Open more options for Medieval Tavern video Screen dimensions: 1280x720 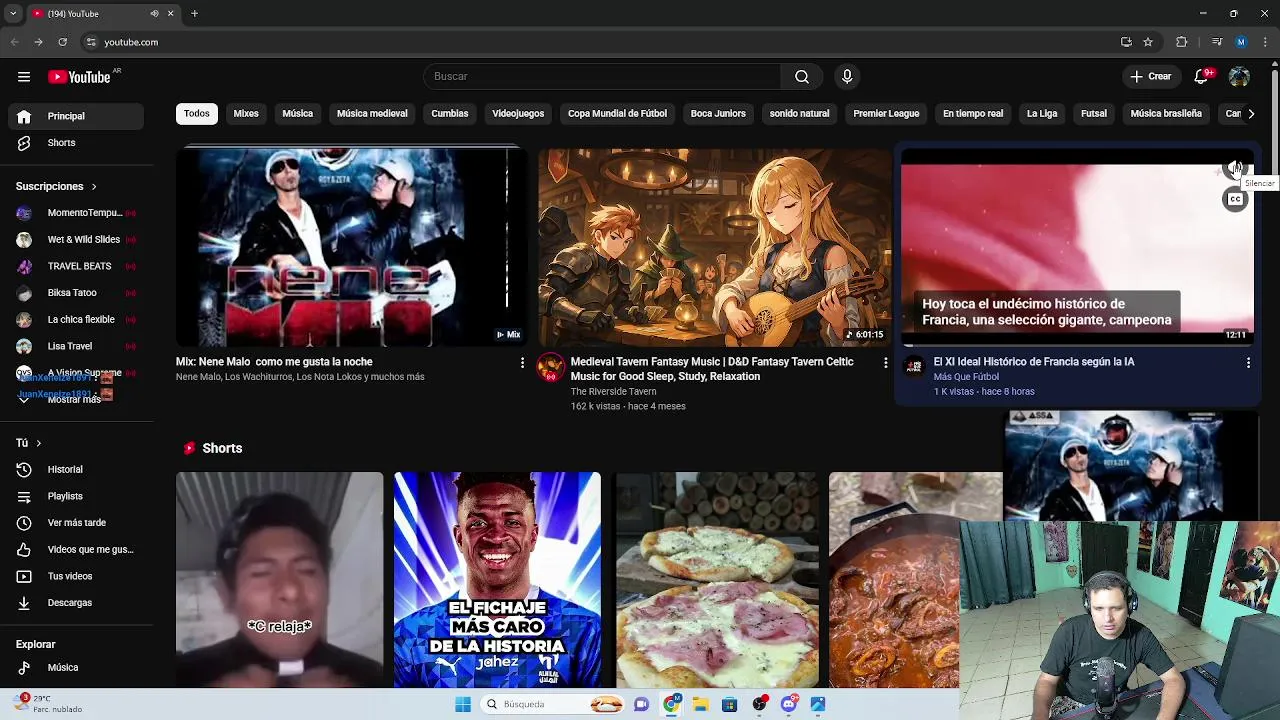coord(885,362)
